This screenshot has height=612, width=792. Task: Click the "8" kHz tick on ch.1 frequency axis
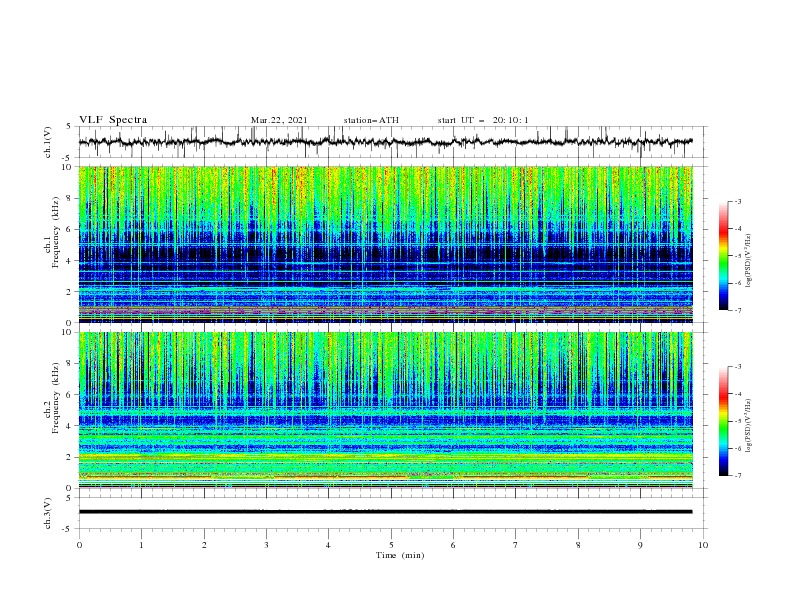pyautogui.click(x=70, y=198)
